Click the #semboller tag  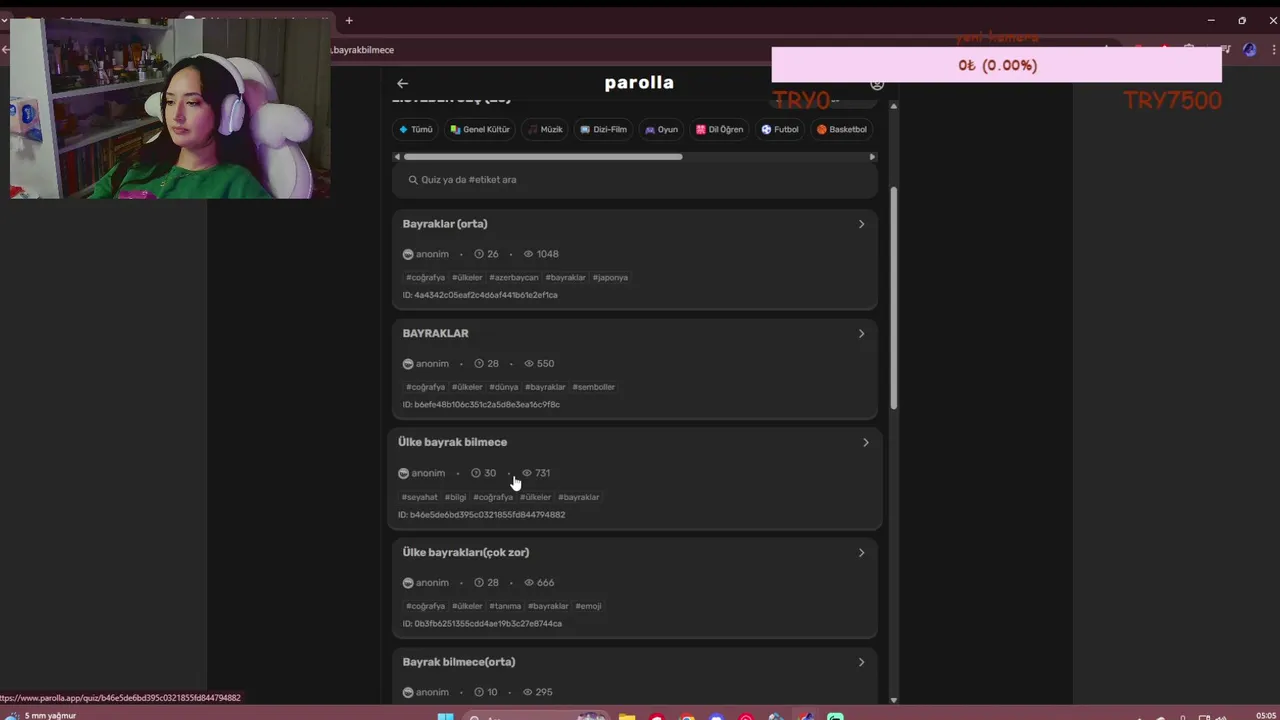pos(594,387)
